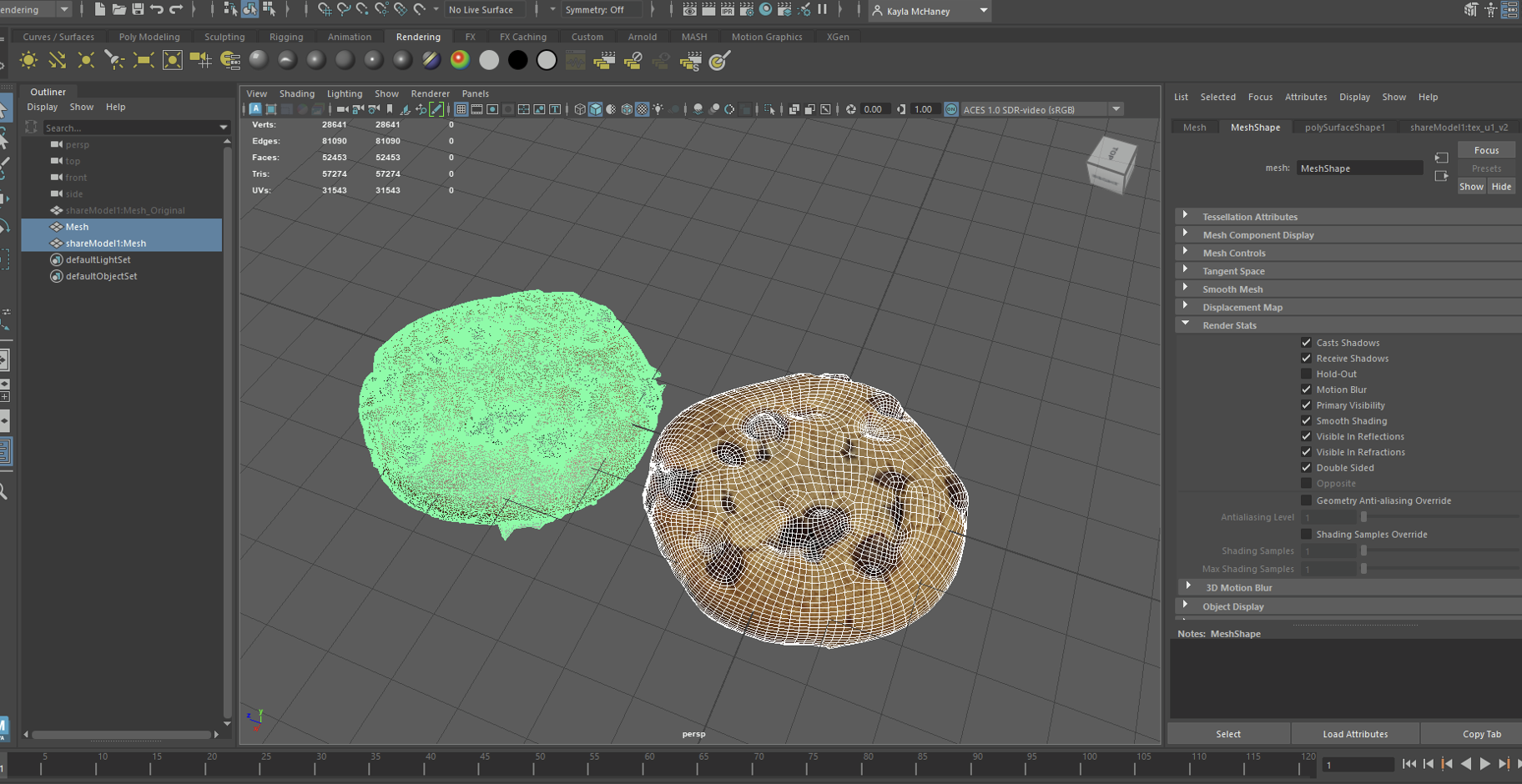The width and height of the screenshot is (1522, 784).
Task: Pause Viewport 2.0 display update
Action: click(x=823, y=9)
